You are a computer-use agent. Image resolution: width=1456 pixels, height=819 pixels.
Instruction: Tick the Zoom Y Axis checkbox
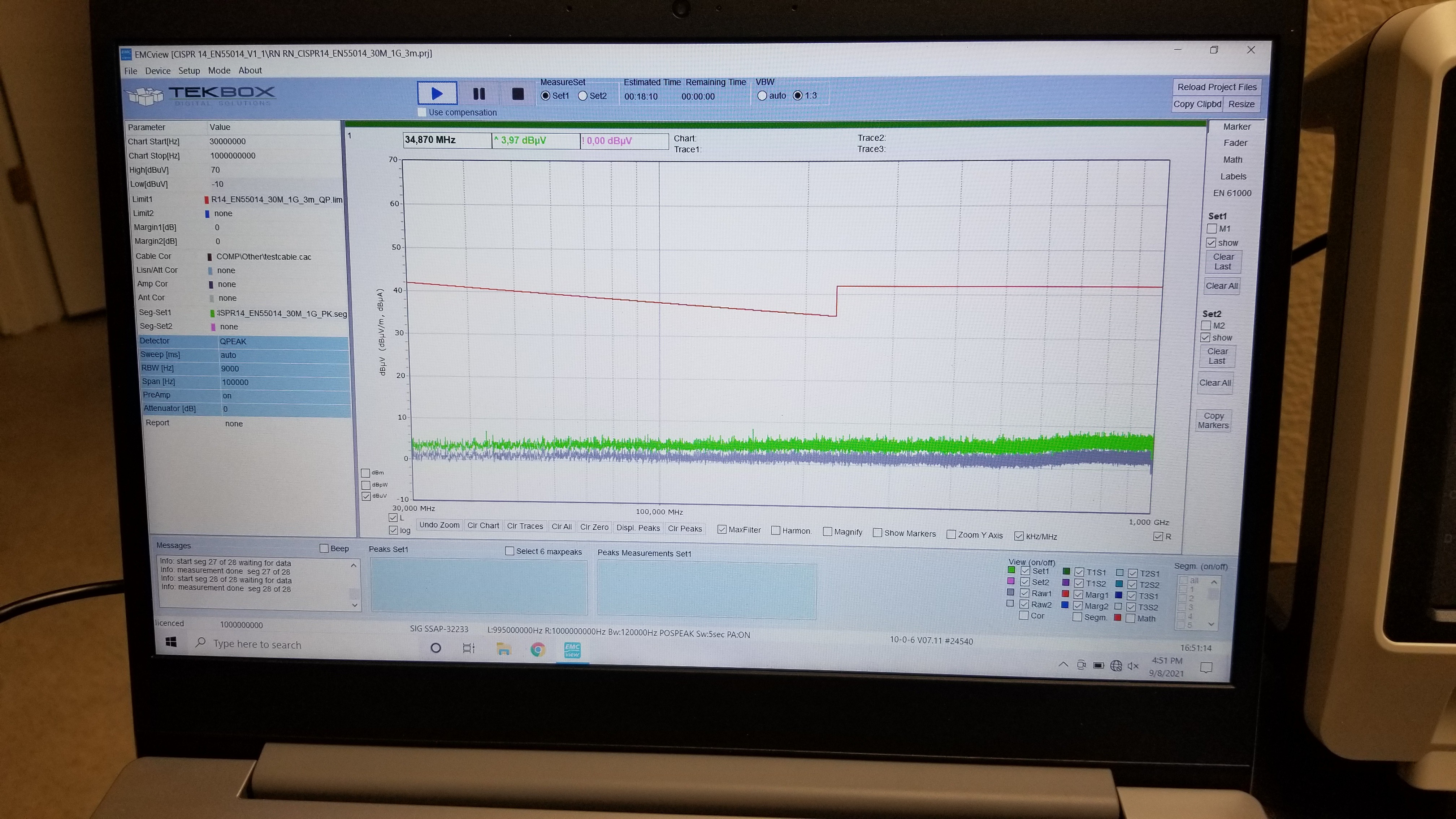click(x=951, y=534)
